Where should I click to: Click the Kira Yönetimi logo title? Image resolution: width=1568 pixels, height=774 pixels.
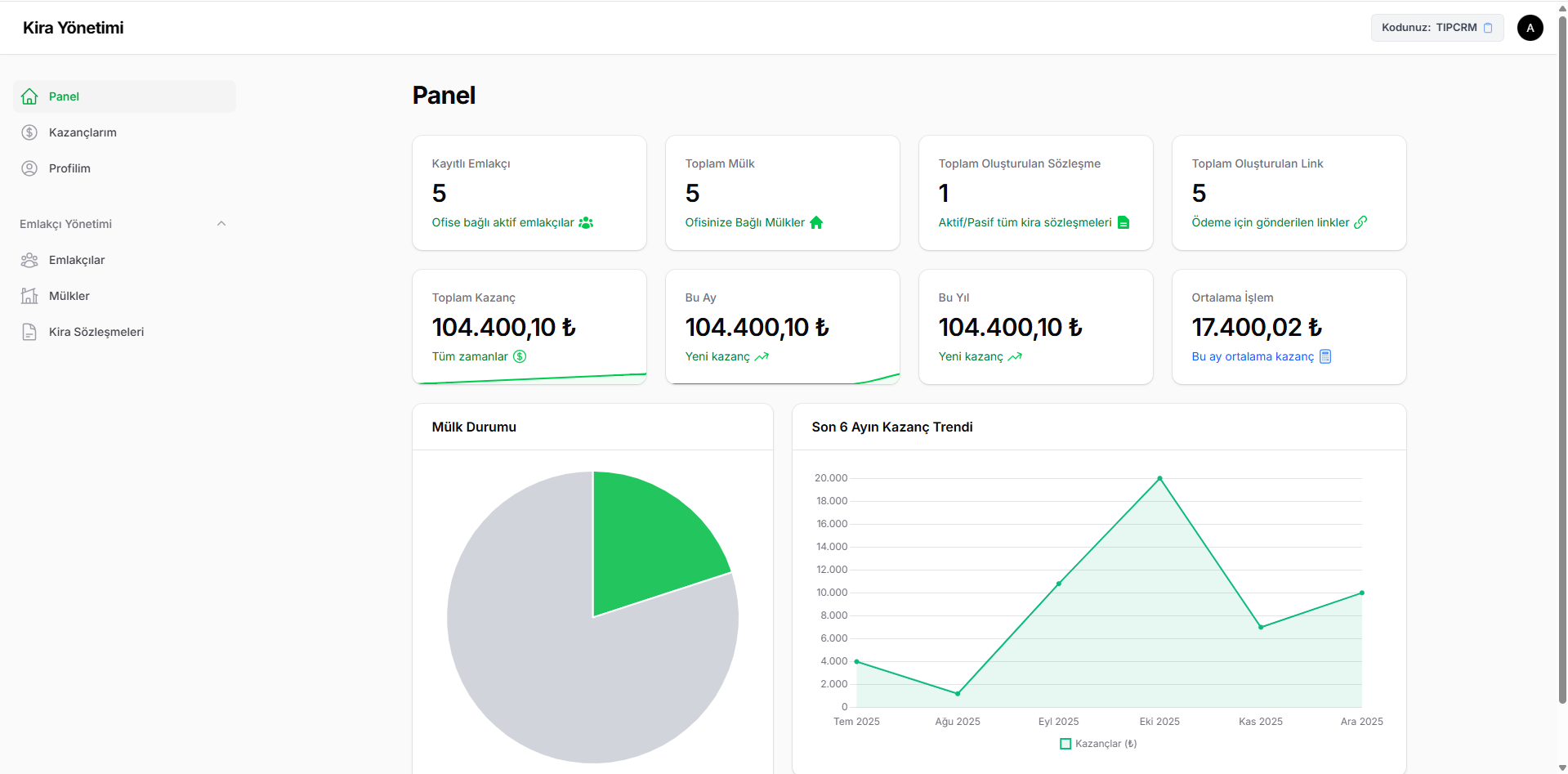pyautogui.click(x=74, y=28)
